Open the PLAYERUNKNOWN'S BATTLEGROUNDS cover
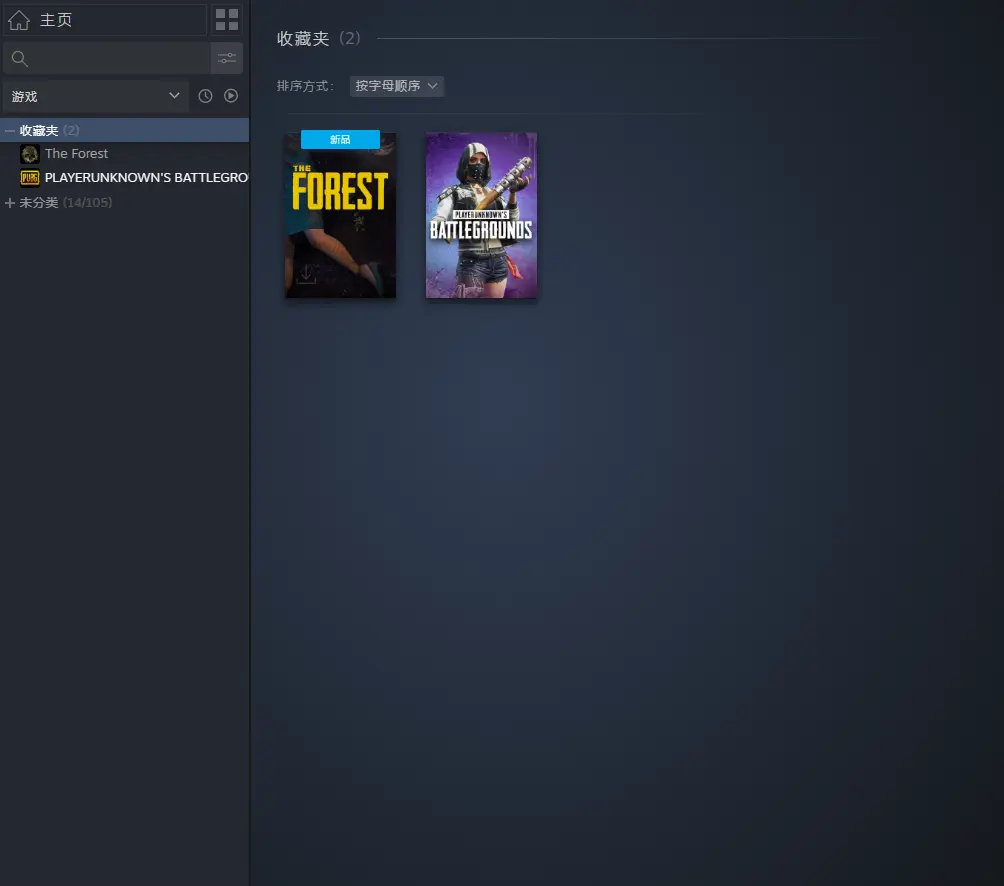The image size is (1004, 886). (x=482, y=216)
